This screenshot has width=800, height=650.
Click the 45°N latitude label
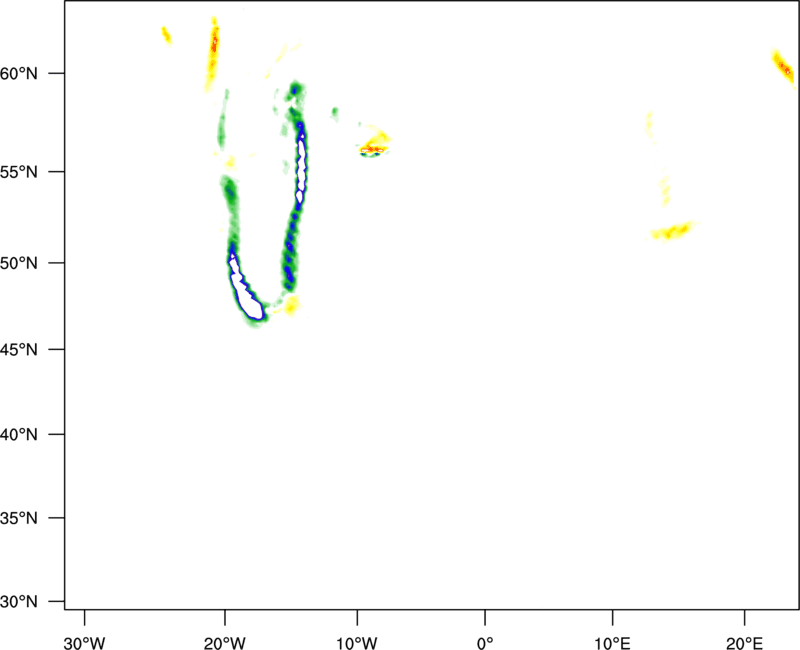coord(19,350)
